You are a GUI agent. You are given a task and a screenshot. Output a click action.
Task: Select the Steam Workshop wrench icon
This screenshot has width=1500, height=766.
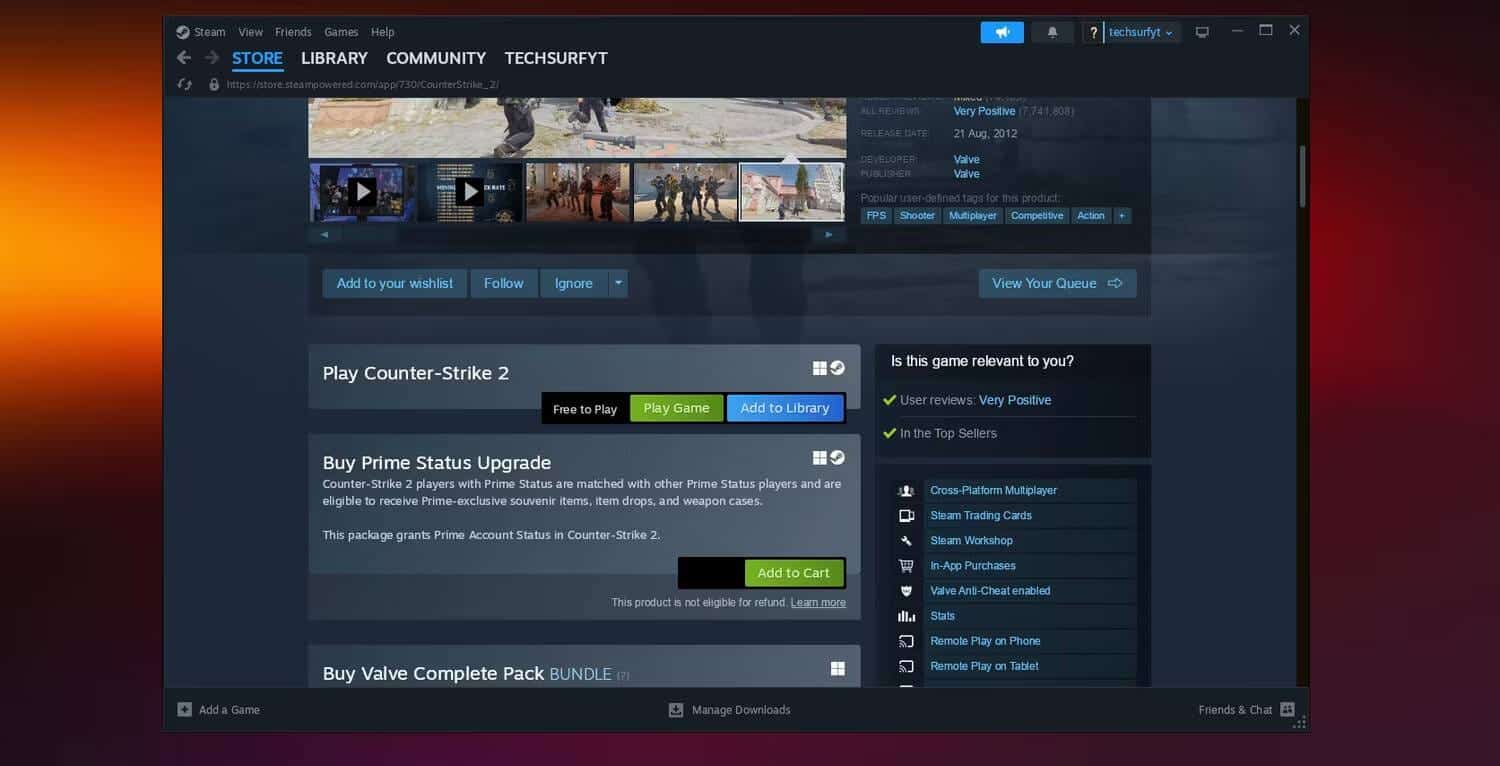[907, 540]
